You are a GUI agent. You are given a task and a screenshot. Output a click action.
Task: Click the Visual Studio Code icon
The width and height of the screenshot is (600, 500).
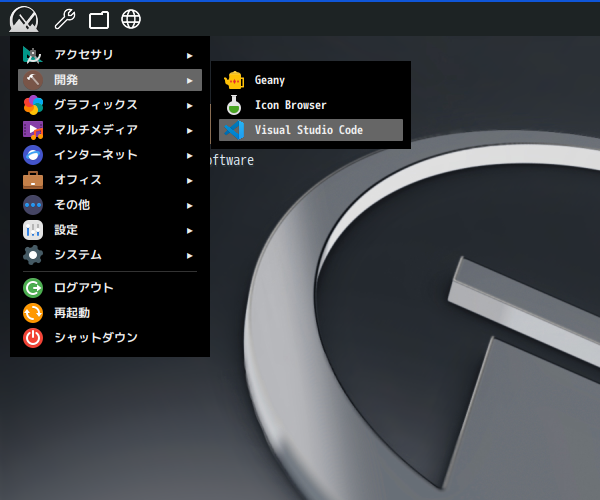(234, 130)
